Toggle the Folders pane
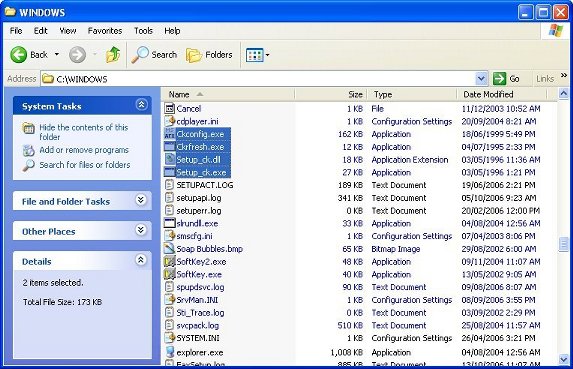The width and height of the screenshot is (573, 369). coord(209,55)
